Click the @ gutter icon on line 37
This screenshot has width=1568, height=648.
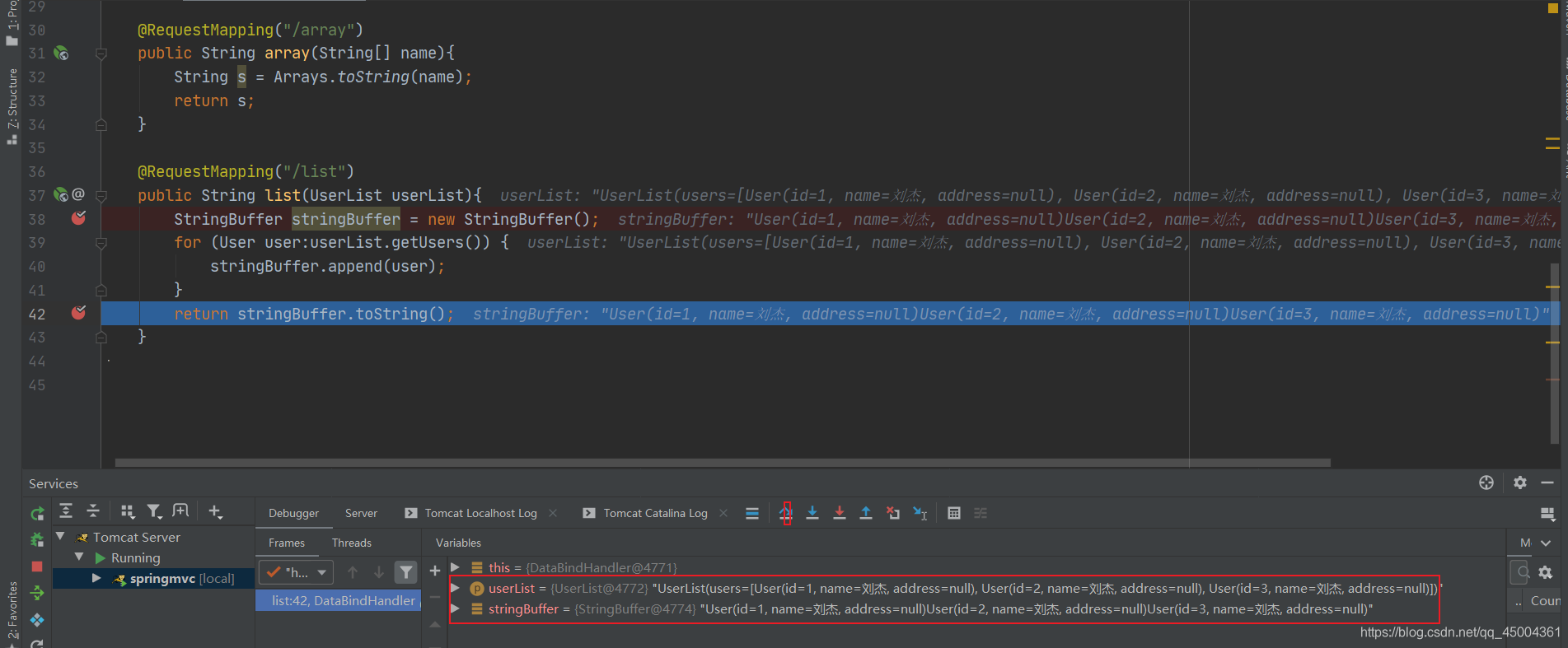78,194
